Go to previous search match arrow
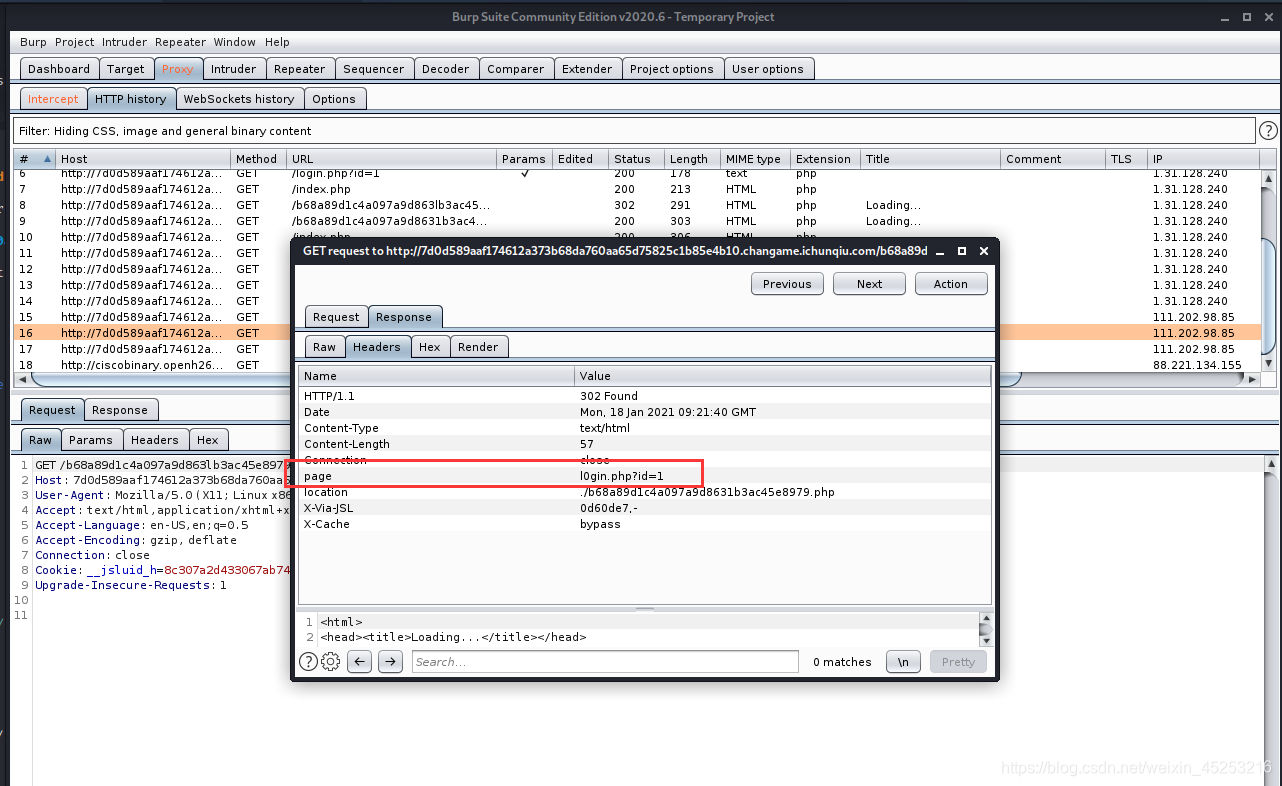The image size is (1282, 786). (x=360, y=661)
